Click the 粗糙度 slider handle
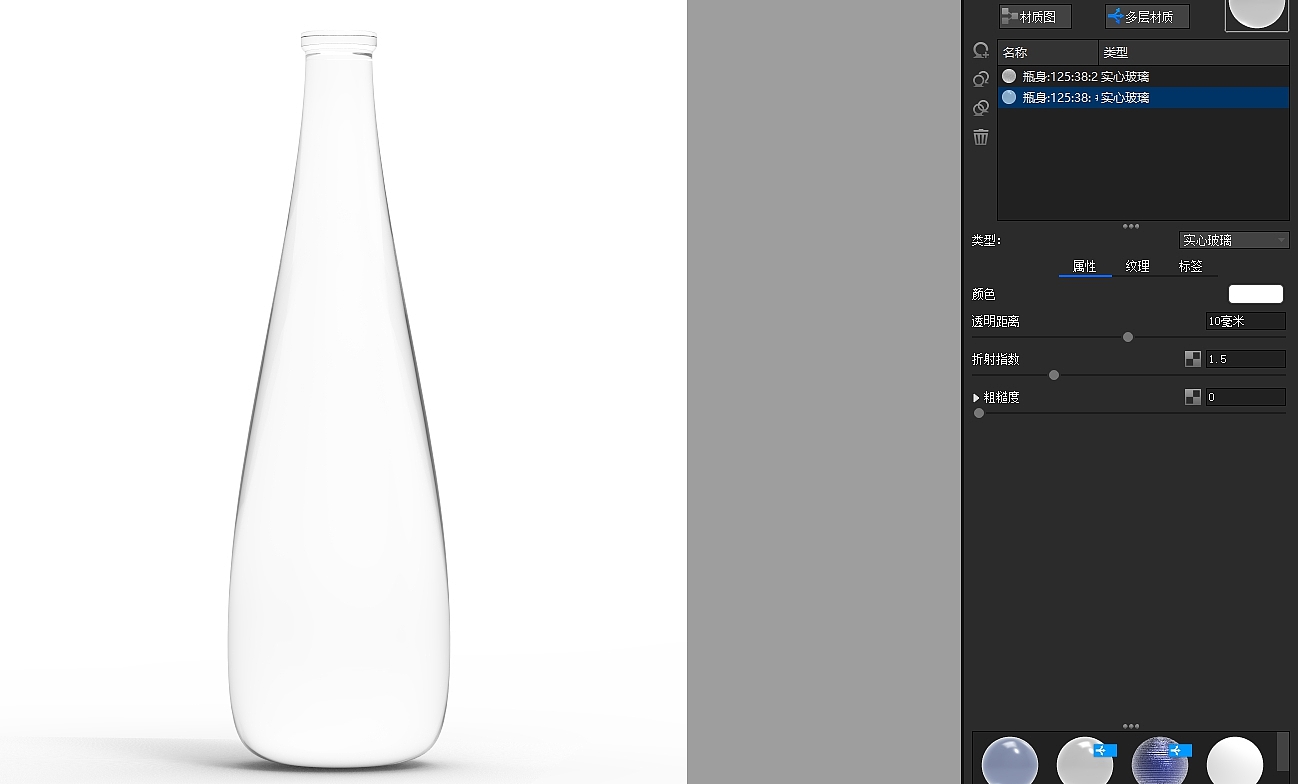Screen dimensions: 1298x784 (979, 413)
